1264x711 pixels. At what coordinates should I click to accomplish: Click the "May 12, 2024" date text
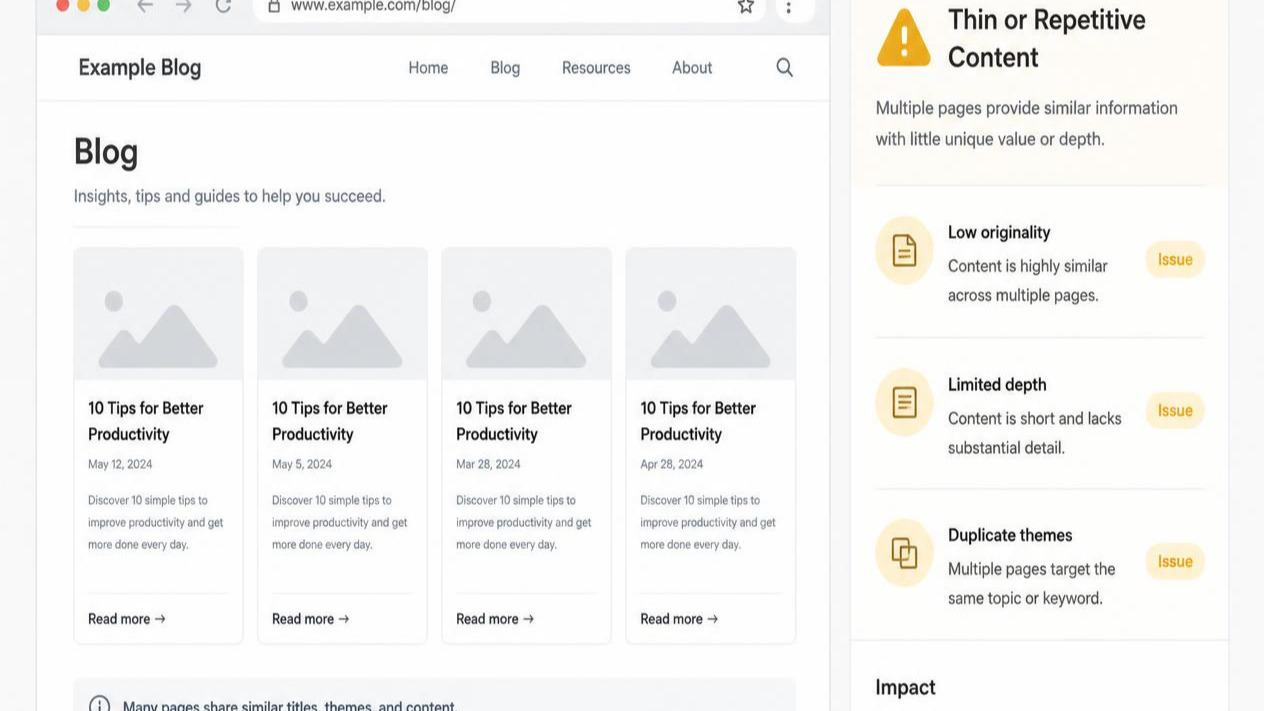pos(120,464)
